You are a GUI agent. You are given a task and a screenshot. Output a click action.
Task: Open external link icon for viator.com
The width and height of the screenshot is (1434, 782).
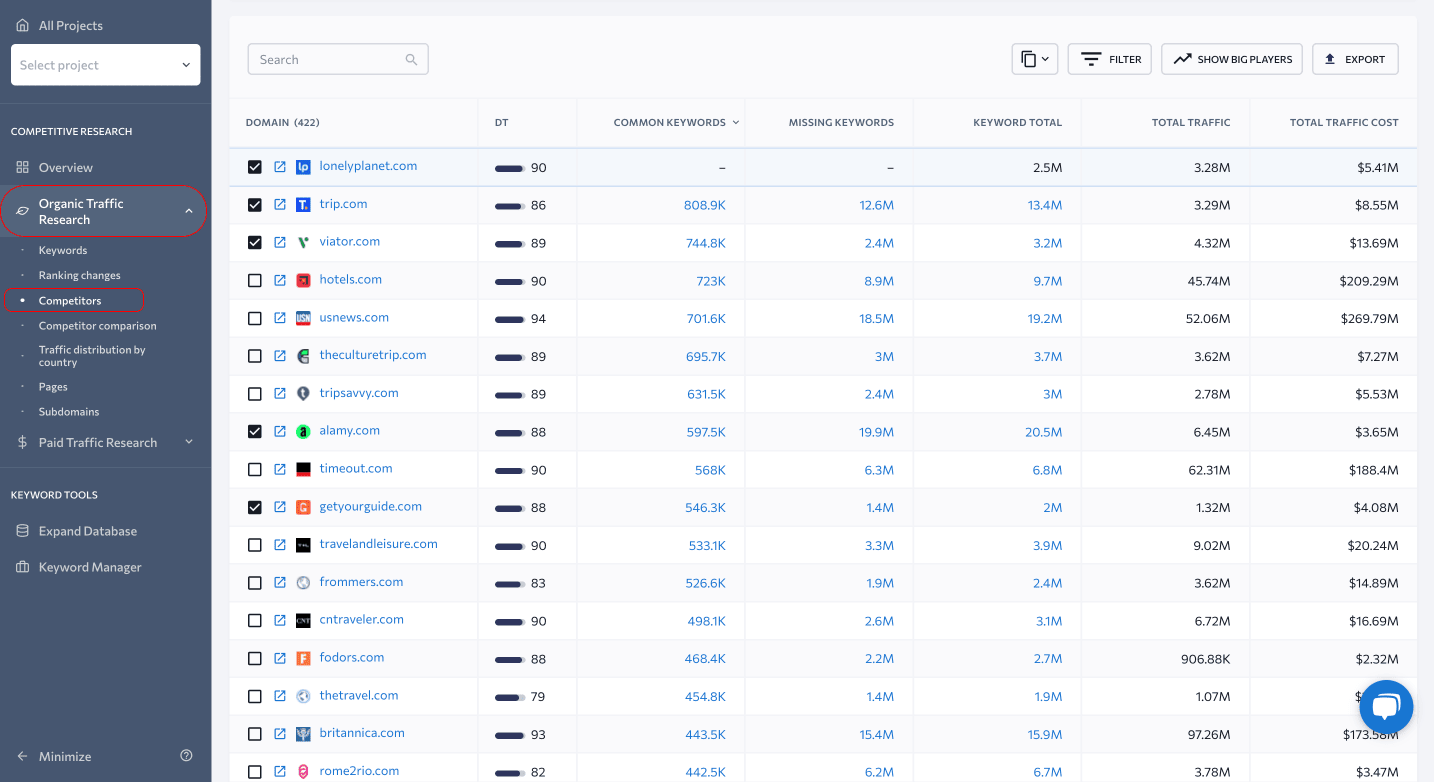280,243
